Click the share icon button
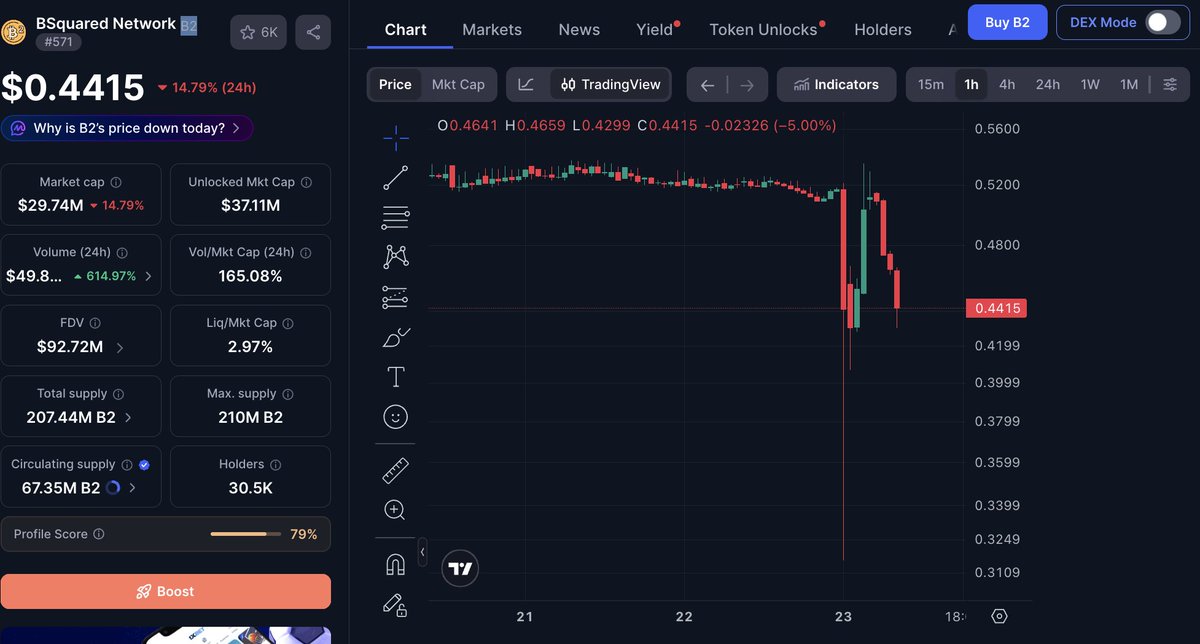Image resolution: width=1200 pixels, height=644 pixels. (313, 32)
